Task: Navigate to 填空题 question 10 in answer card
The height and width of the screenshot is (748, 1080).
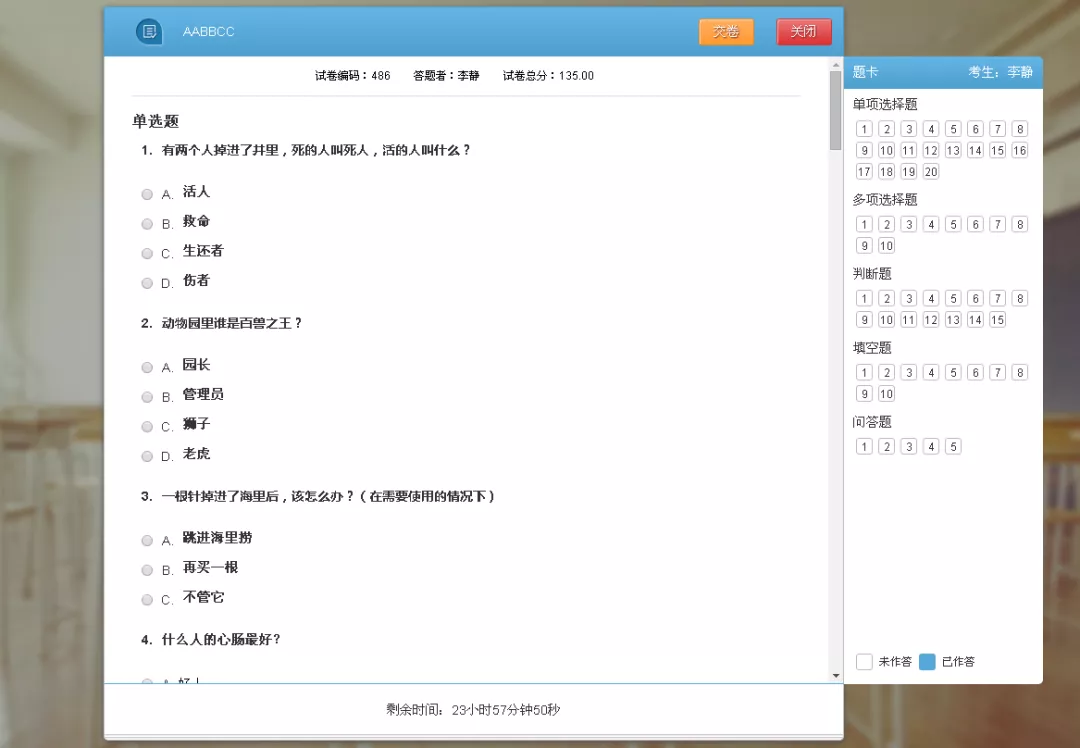Action: (x=886, y=394)
